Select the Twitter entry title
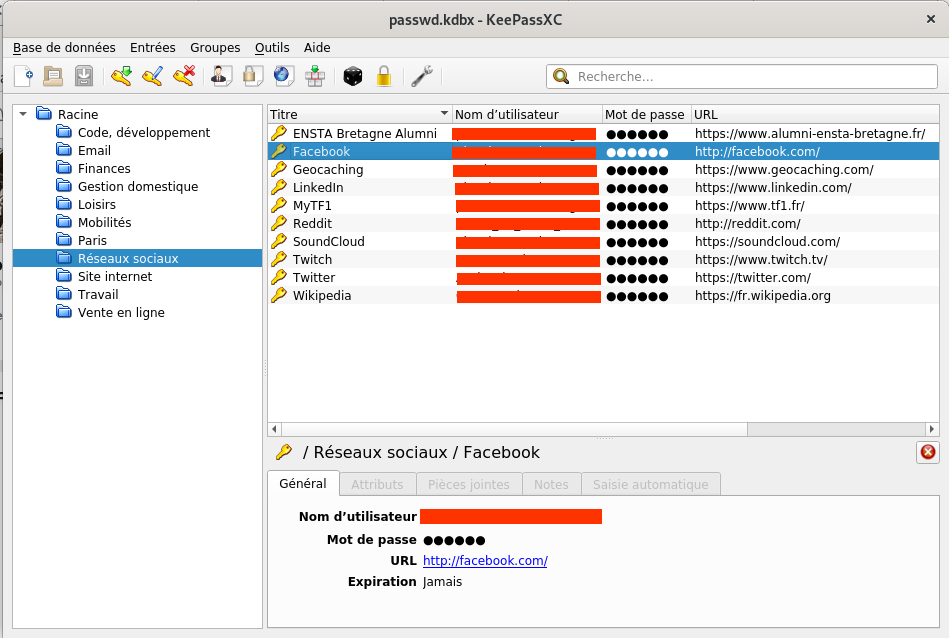 point(314,277)
